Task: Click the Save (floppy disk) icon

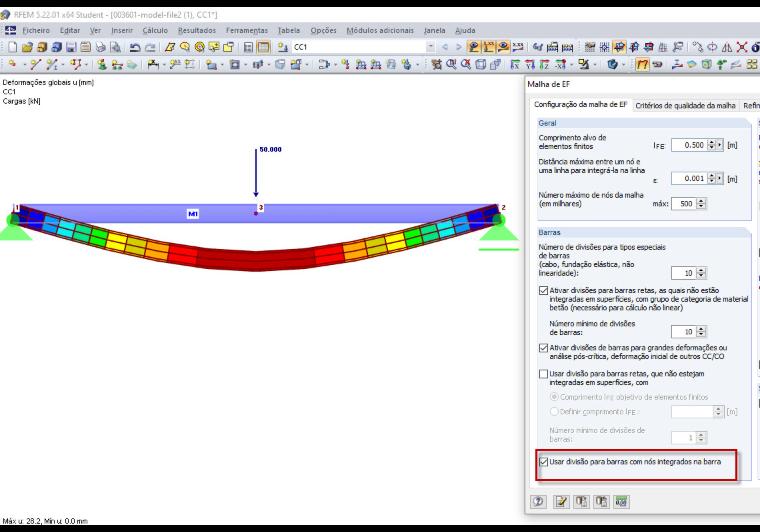Action: click(71, 47)
